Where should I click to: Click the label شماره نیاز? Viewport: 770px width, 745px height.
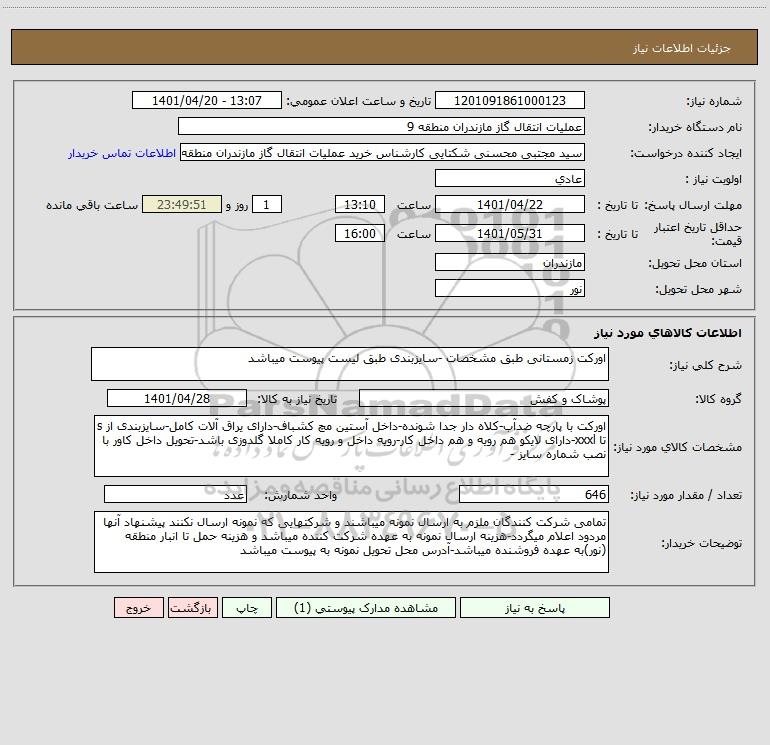714,102
